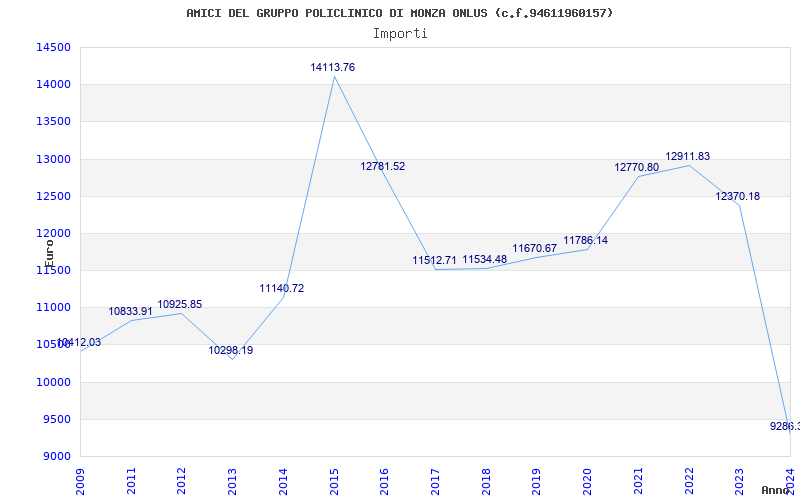The width and height of the screenshot is (800, 500).
Task: Click the x-axis year 2019
Action: [x=537, y=482]
